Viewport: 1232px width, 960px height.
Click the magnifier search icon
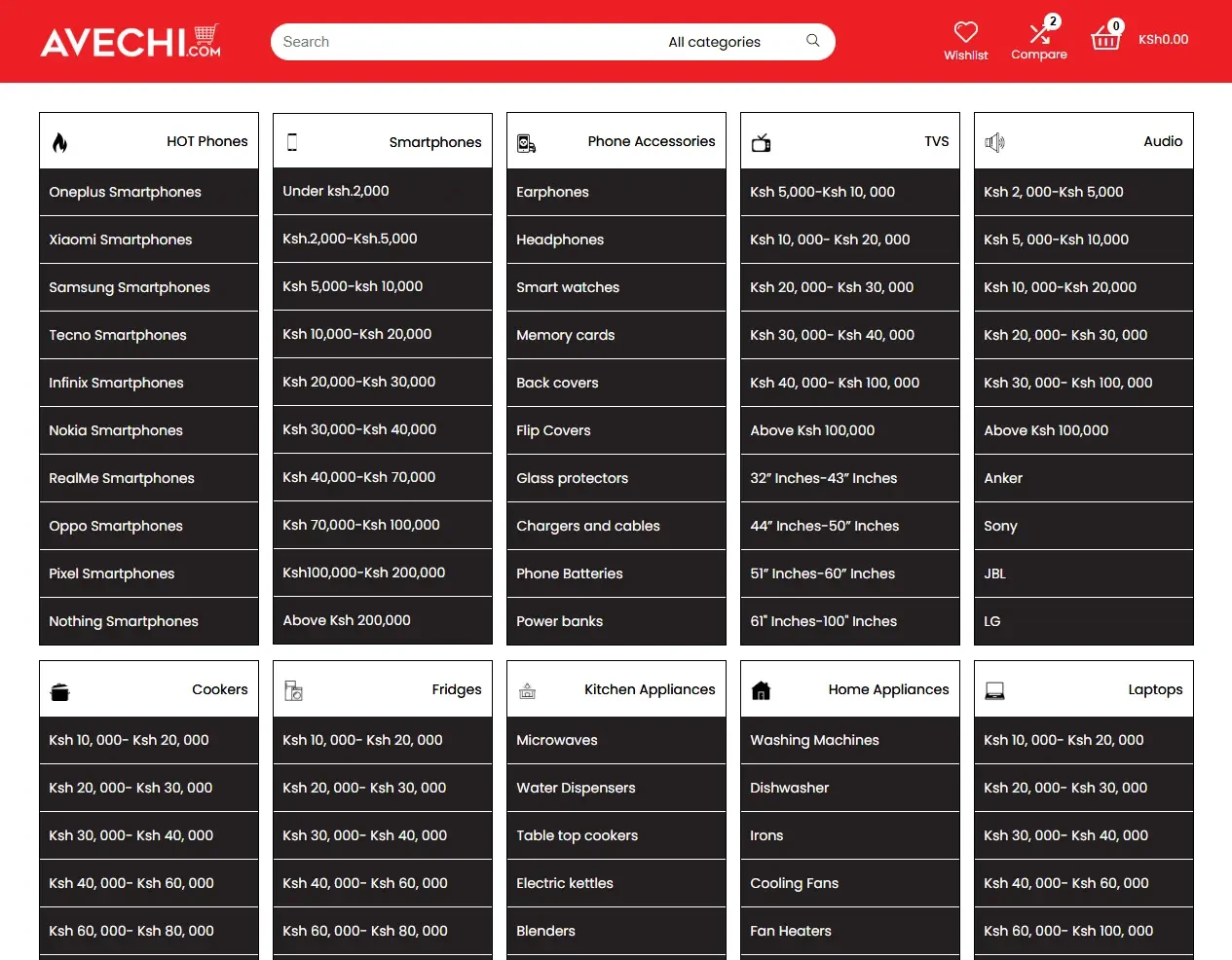pos(812,41)
